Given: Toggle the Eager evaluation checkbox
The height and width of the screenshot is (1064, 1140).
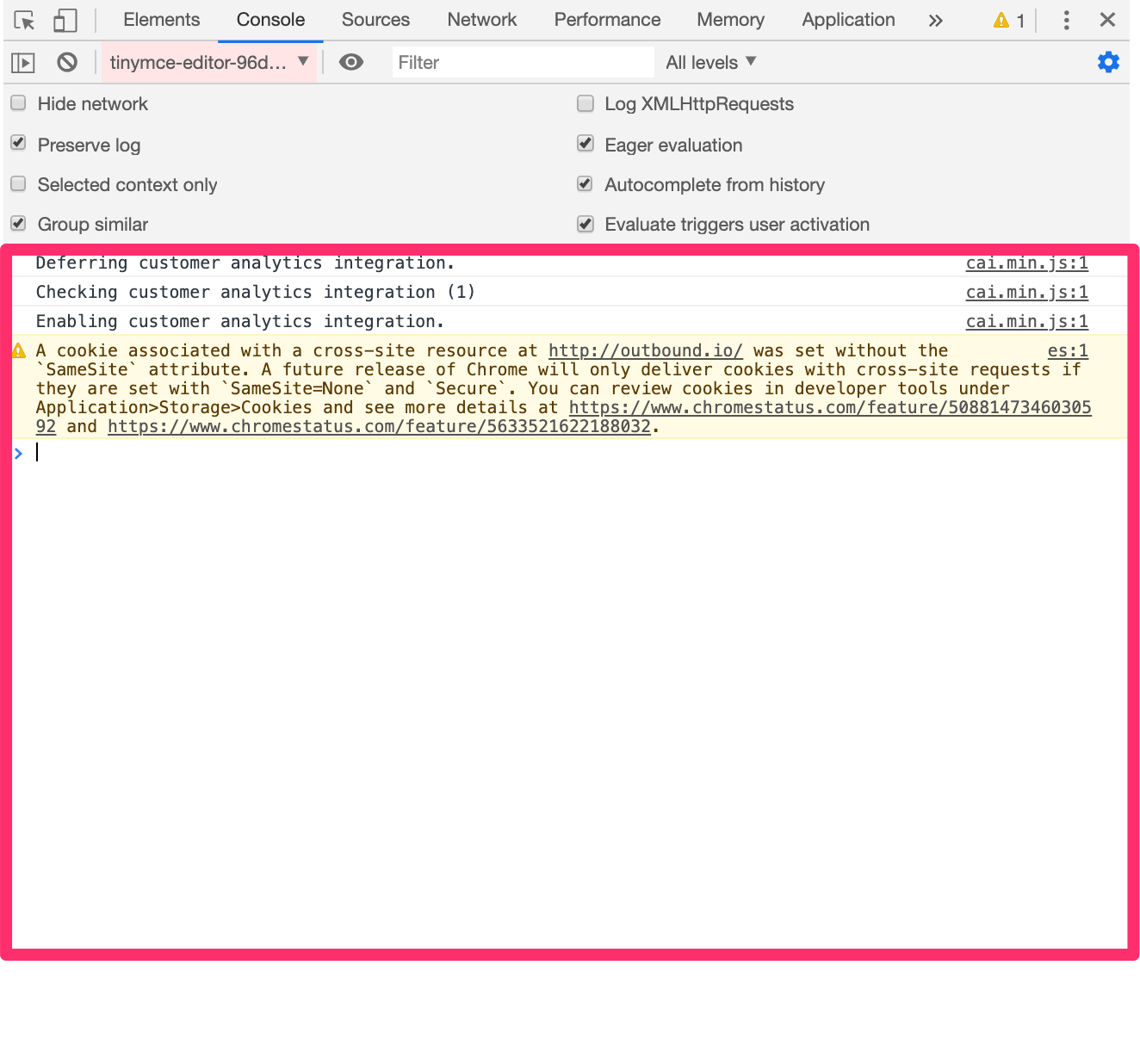Looking at the screenshot, I should click(x=585, y=144).
